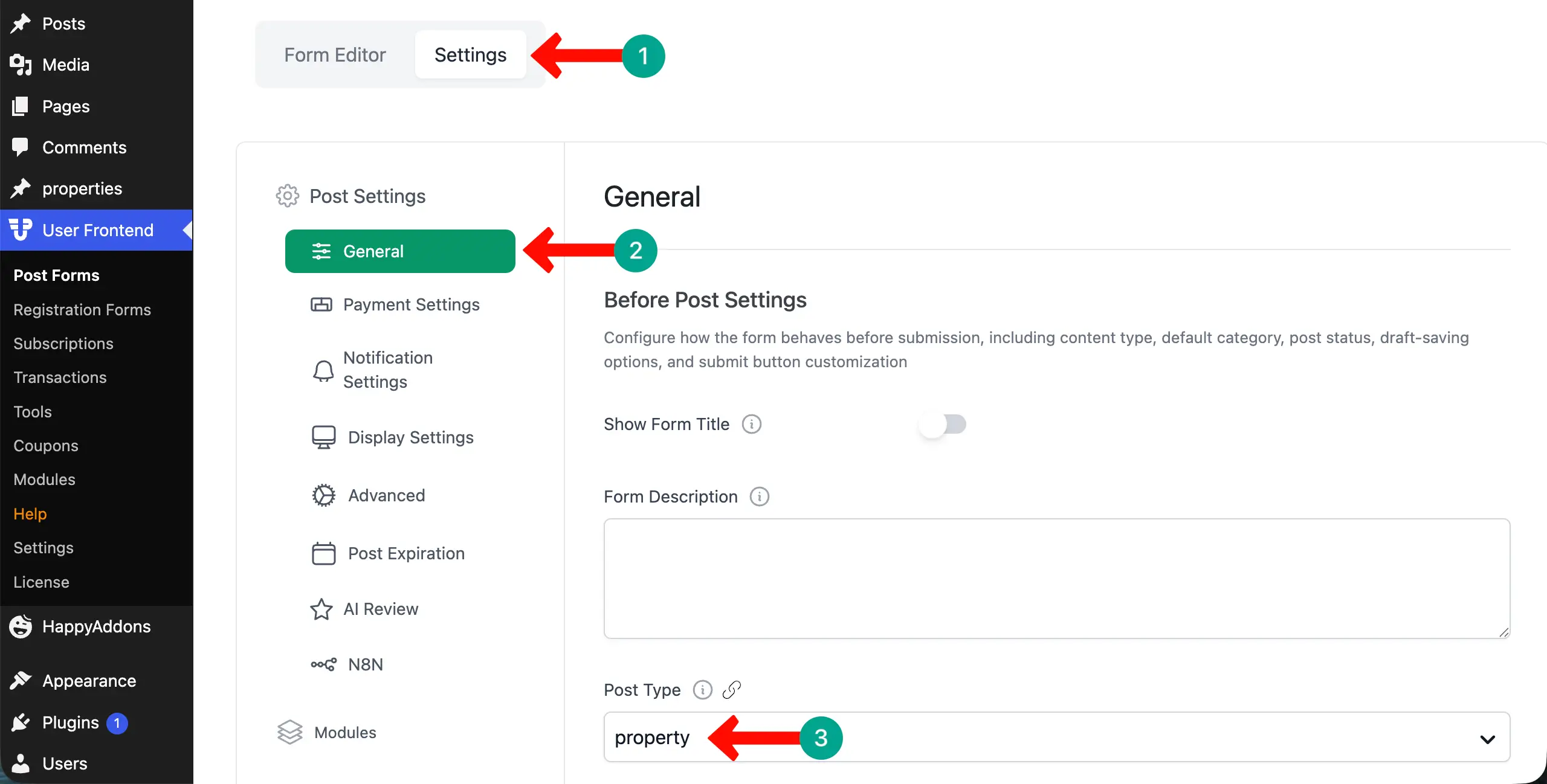Click the Payment Settings card icon
The image size is (1547, 784).
(321, 304)
